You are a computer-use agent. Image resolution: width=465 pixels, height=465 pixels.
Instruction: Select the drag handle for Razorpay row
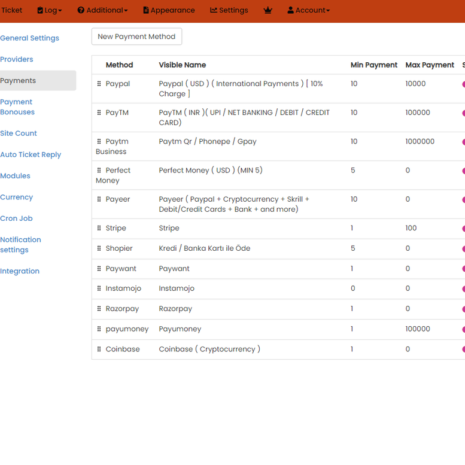(x=99, y=309)
